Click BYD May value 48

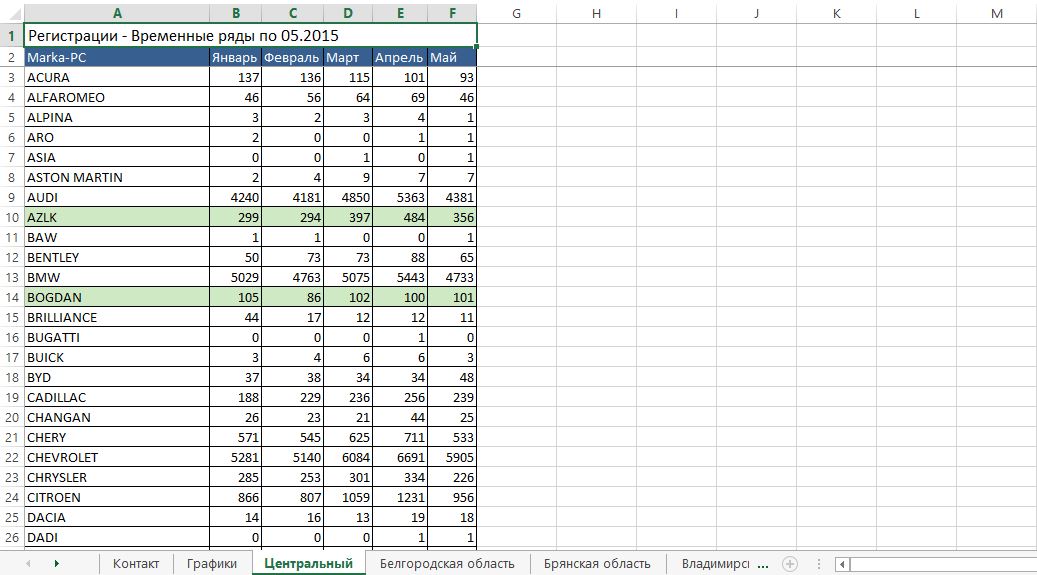pos(452,377)
